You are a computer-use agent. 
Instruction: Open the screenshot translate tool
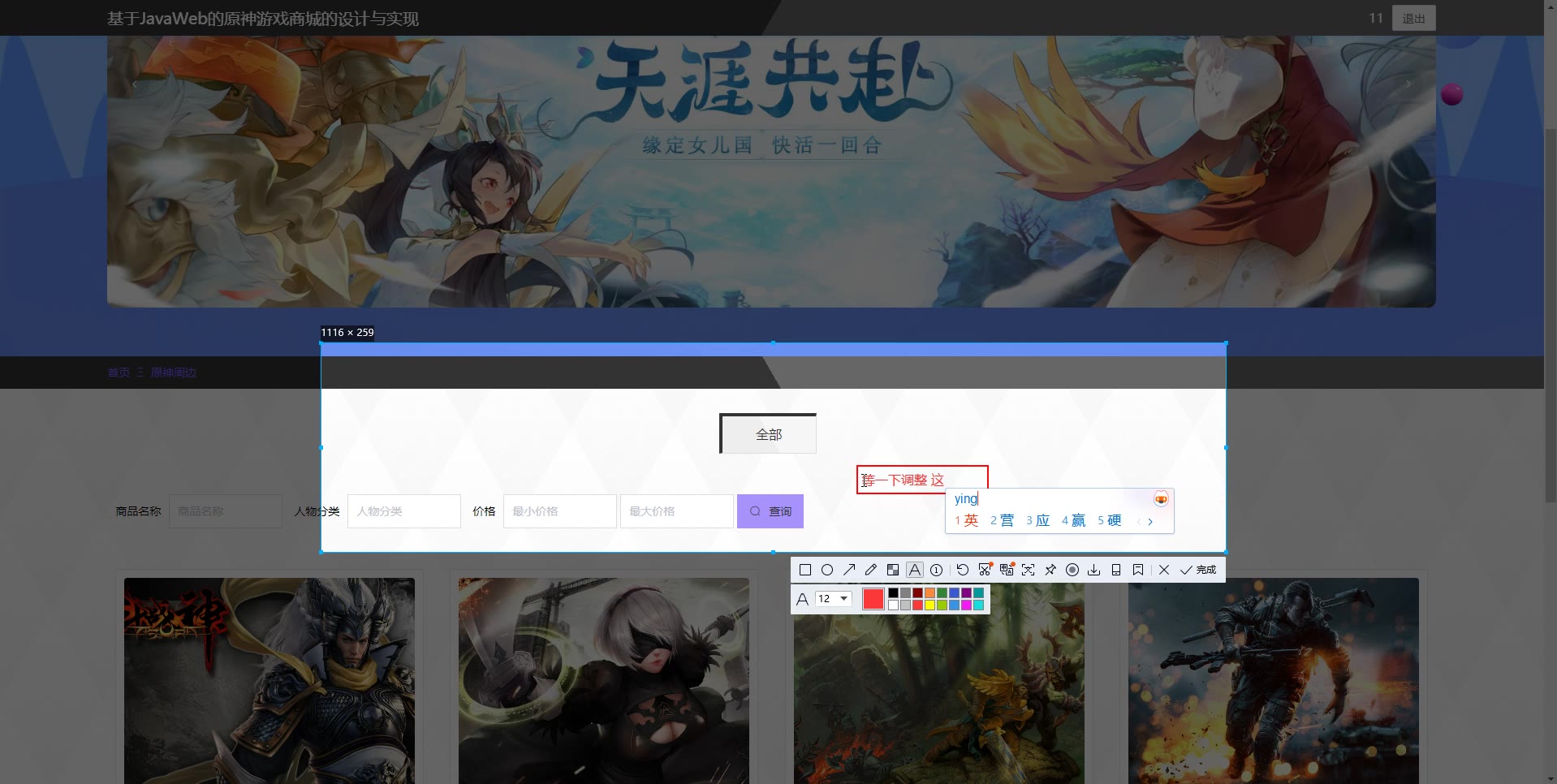click(x=1007, y=570)
